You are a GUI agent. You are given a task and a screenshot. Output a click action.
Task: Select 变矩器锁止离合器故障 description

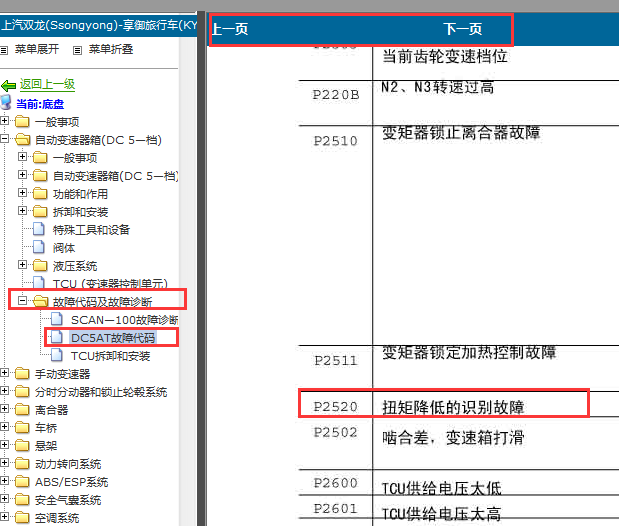point(461,133)
